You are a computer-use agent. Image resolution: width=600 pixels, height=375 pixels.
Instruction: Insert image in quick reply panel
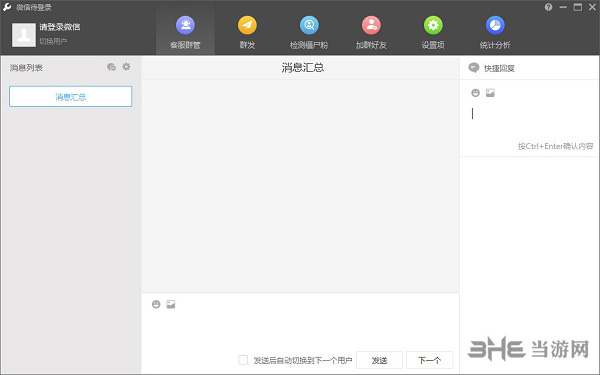(490, 93)
